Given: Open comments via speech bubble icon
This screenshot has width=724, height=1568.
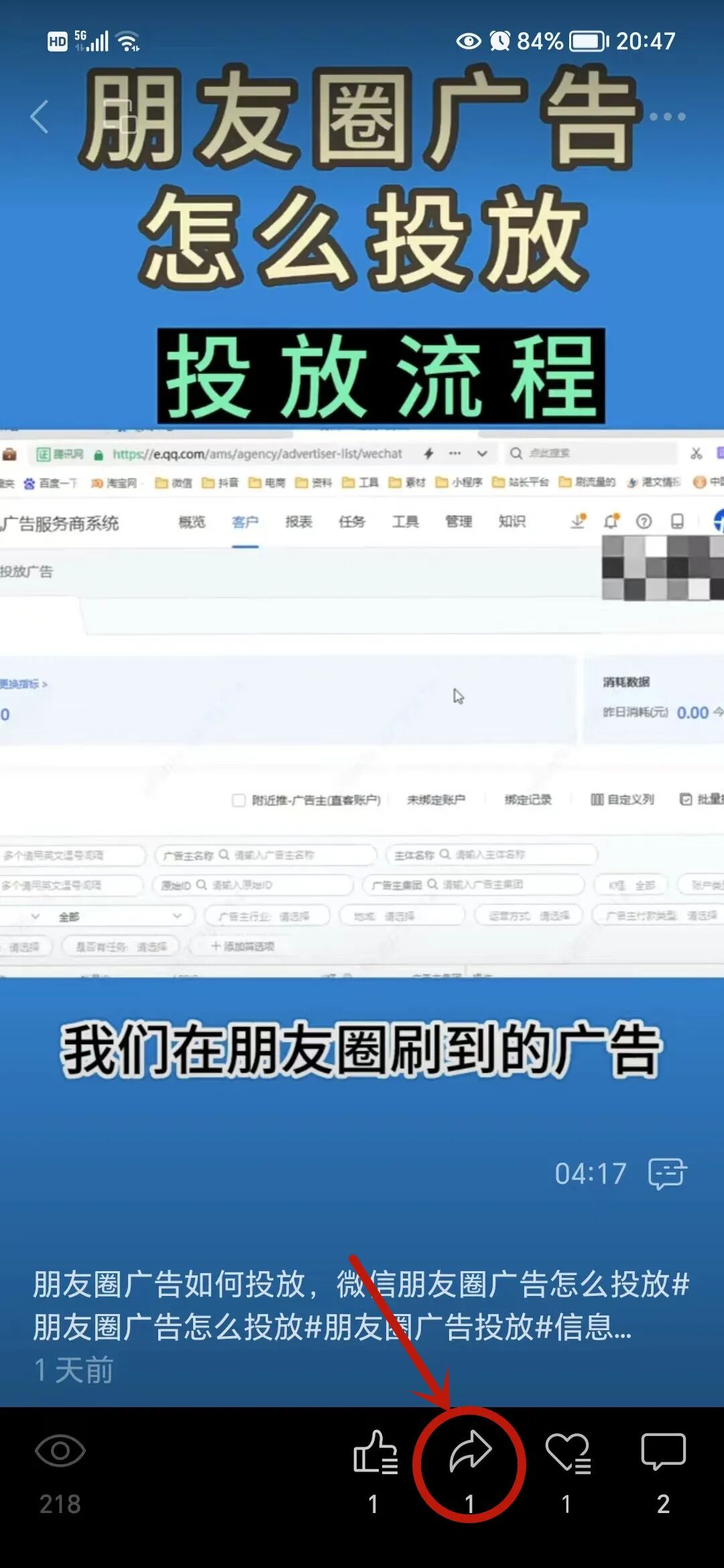Looking at the screenshot, I should coord(663,1452).
